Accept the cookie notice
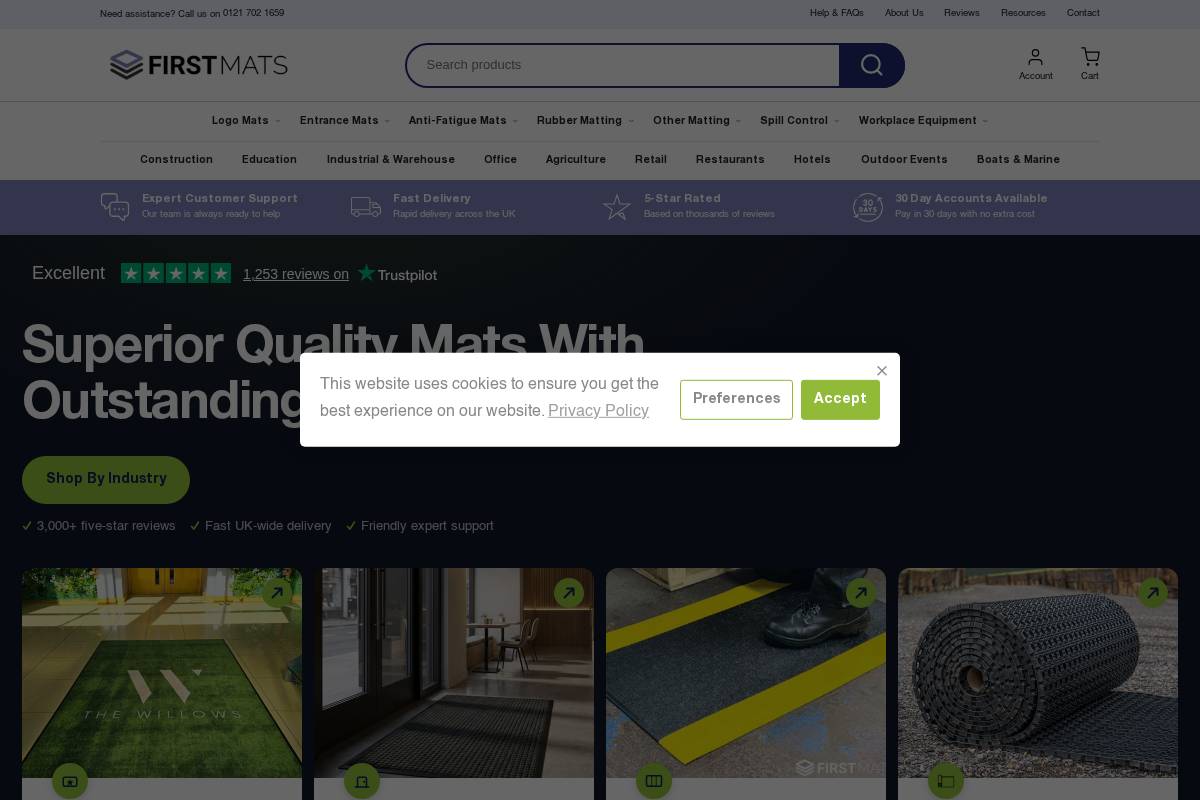The width and height of the screenshot is (1200, 800). pyautogui.click(x=840, y=399)
